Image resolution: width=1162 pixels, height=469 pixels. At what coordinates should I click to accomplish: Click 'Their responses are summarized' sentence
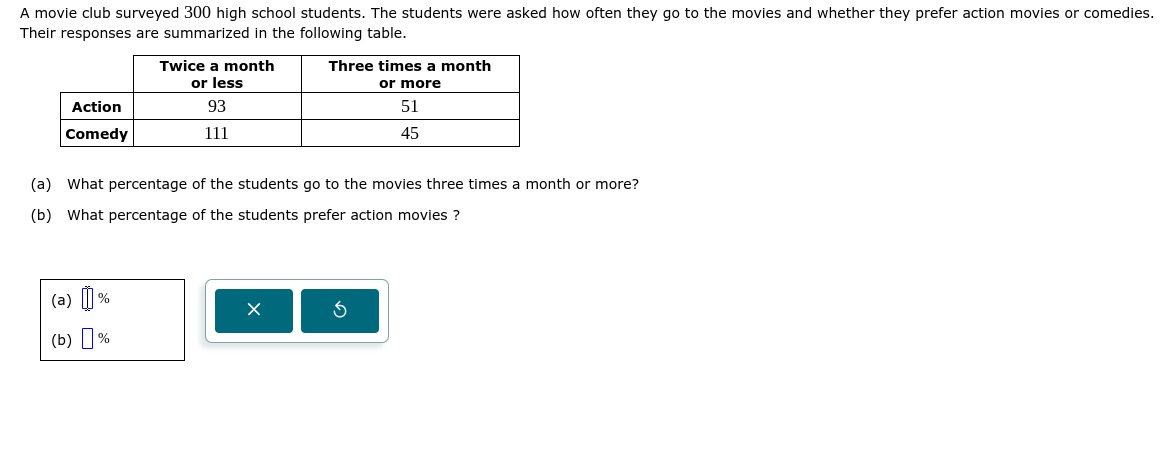pyautogui.click(x=213, y=33)
